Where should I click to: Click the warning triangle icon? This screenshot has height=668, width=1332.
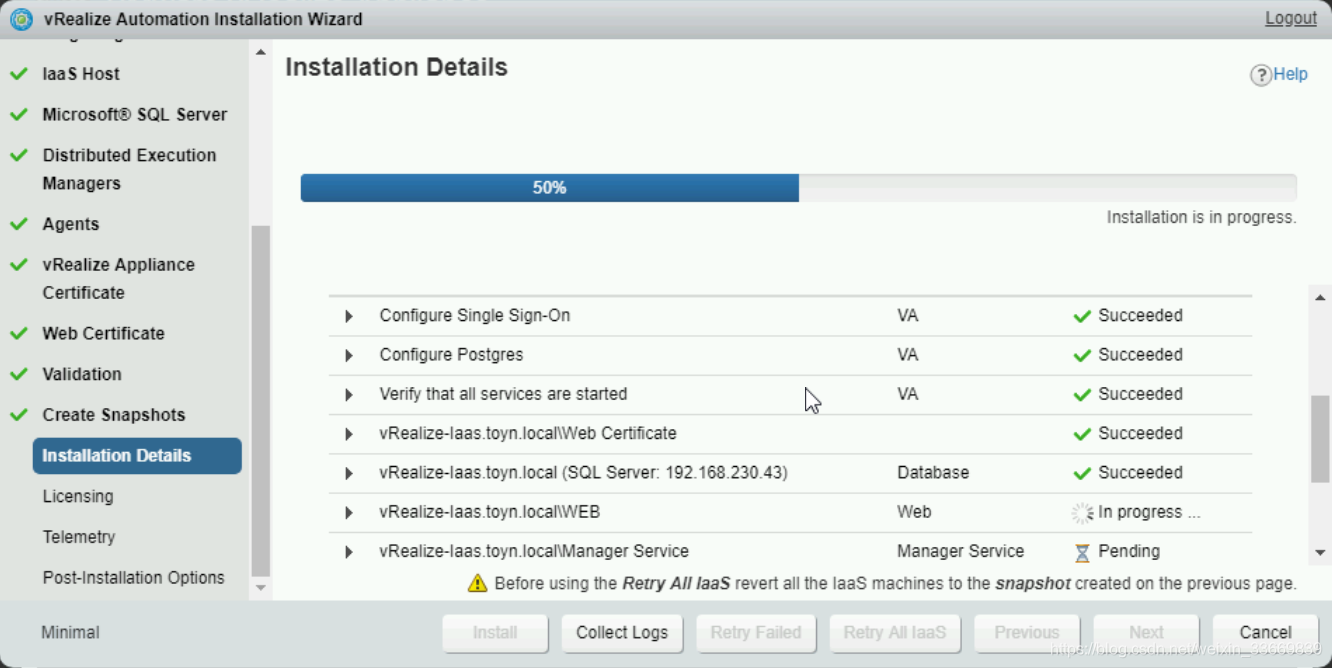[x=478, y=583]
